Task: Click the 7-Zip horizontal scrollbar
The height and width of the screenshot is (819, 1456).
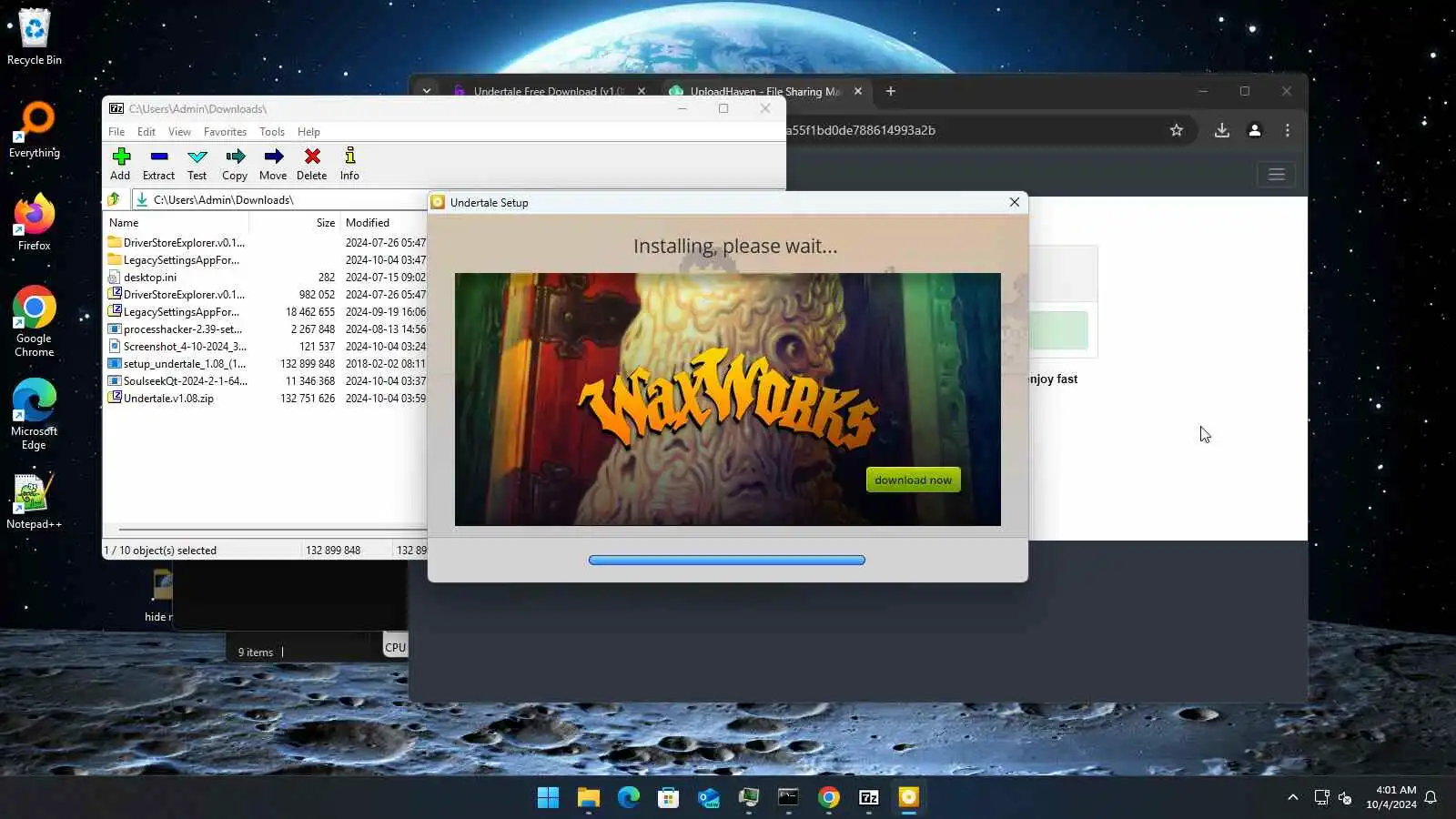Action: [x=271, y=529]
